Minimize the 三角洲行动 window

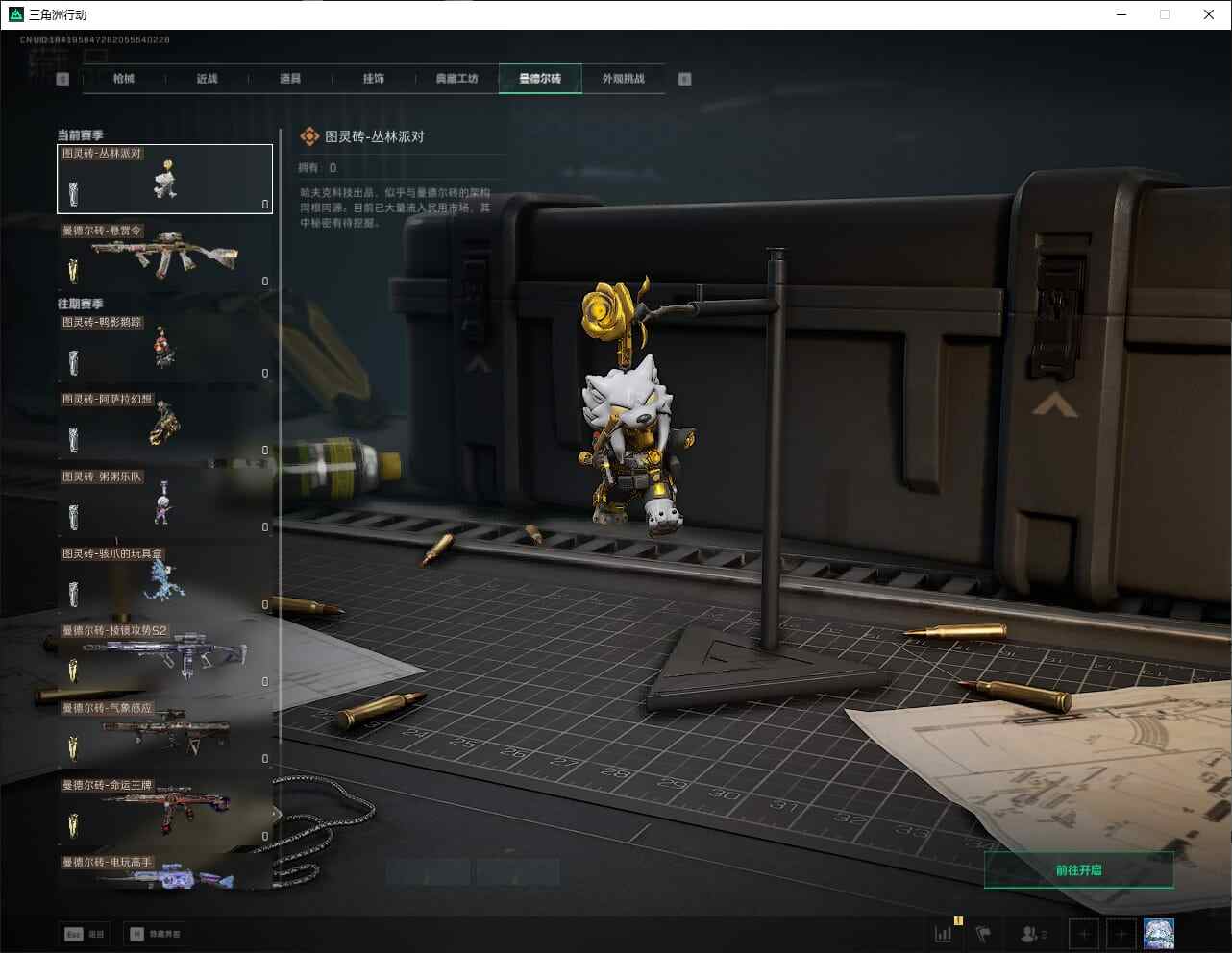[1121, 14]
